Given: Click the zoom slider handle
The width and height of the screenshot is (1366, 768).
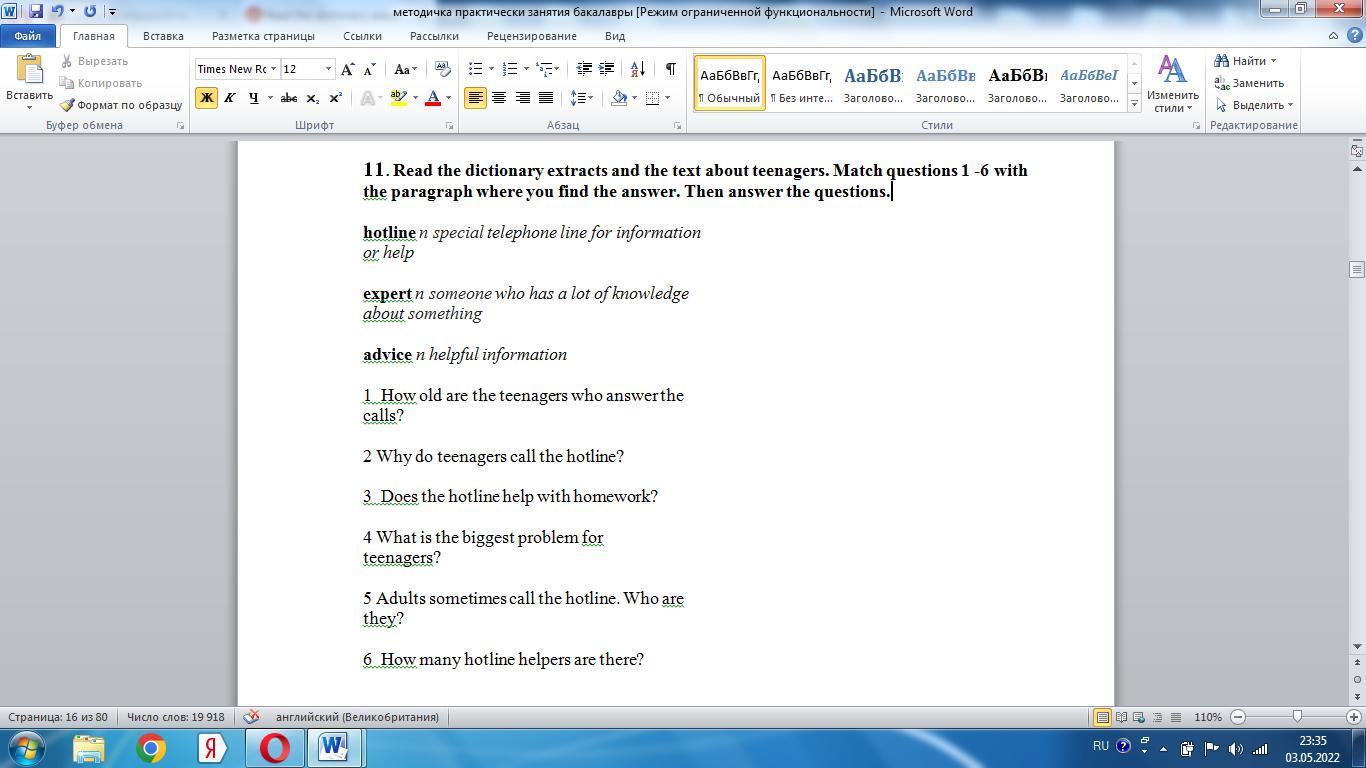Looking at the screenshot, I should point(1297,717).
